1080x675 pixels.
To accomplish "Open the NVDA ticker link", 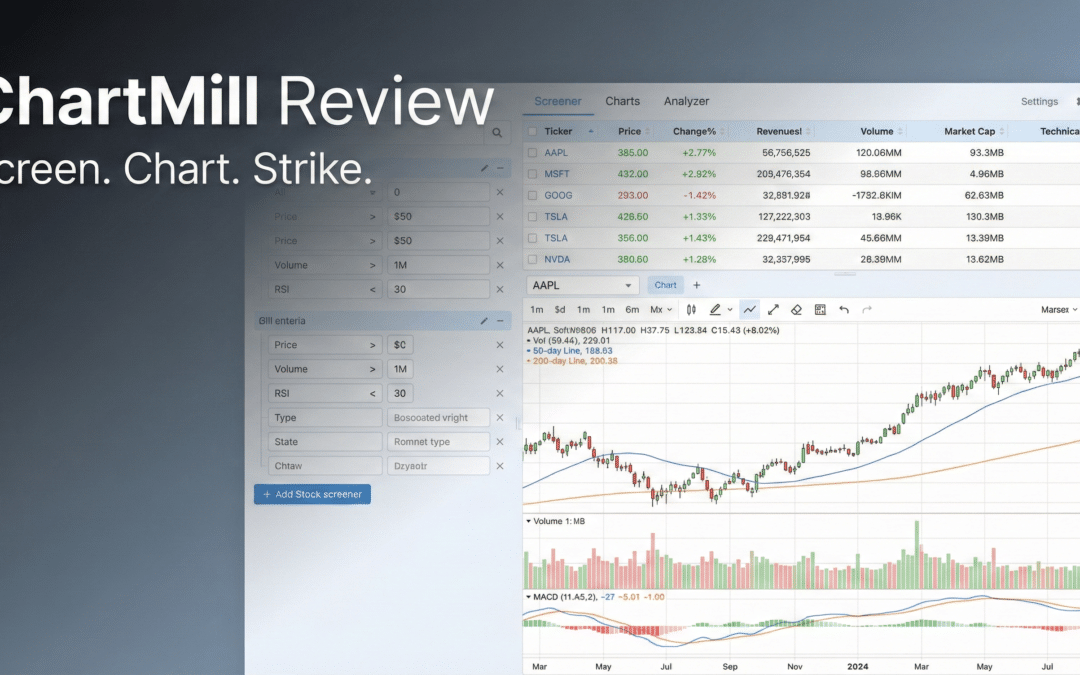I will (557, 260).
